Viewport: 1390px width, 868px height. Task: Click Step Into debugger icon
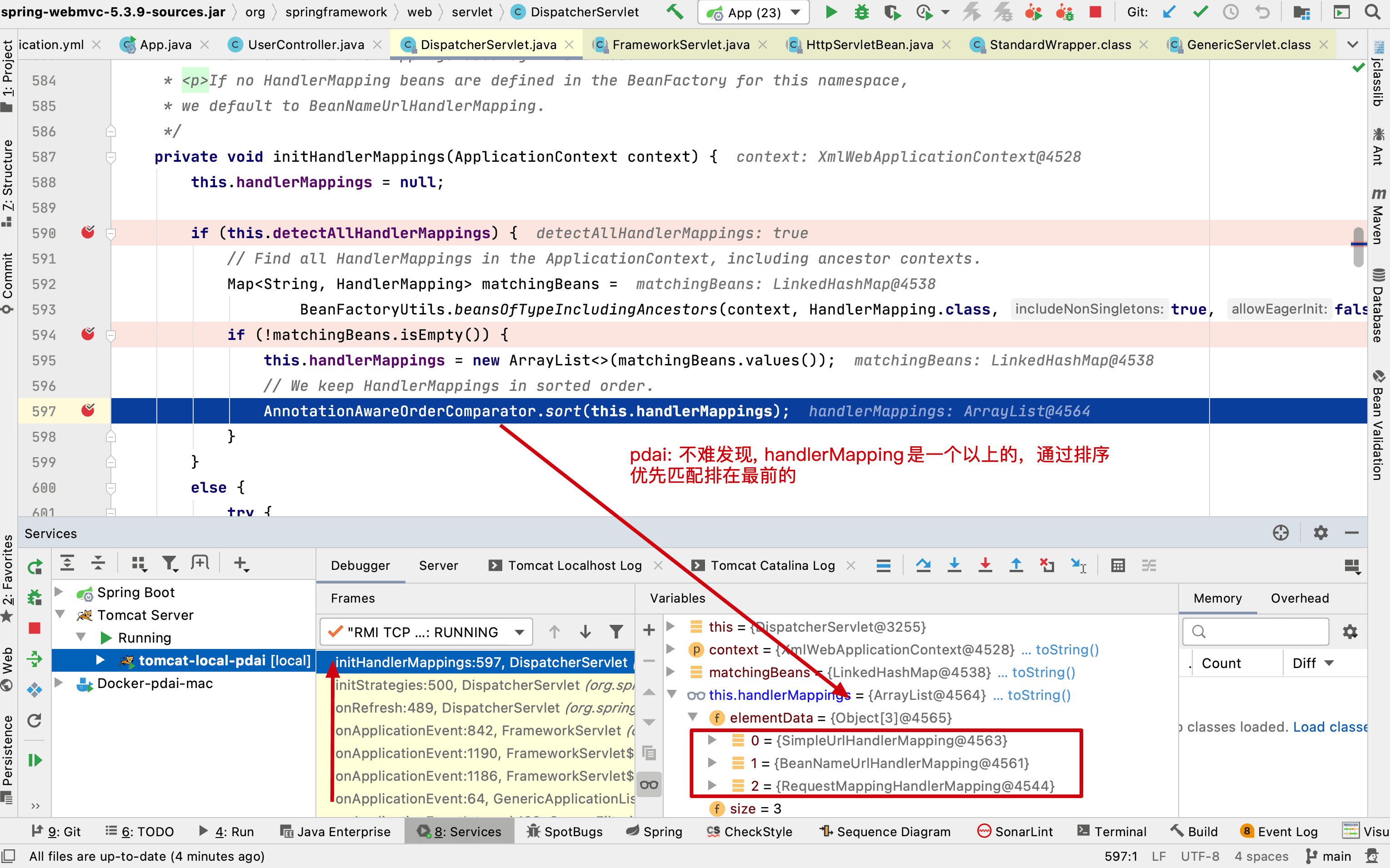(x=954, y=565)
